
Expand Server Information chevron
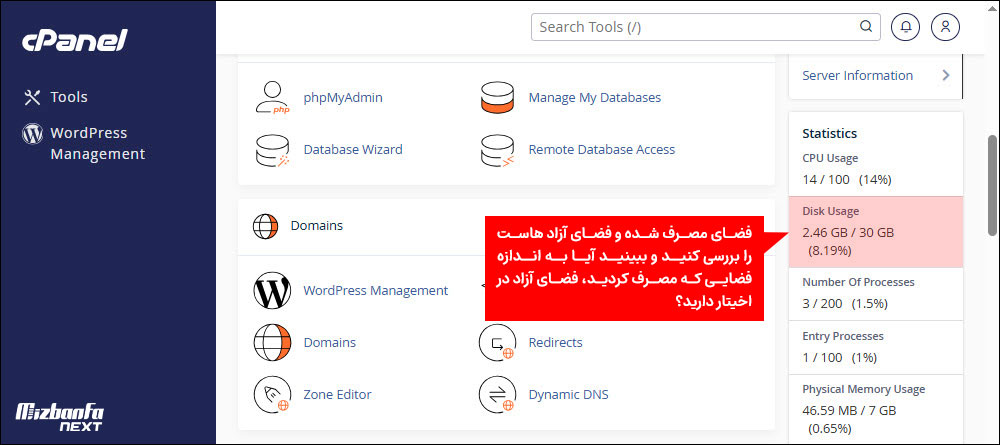click(x=946, y=75)
